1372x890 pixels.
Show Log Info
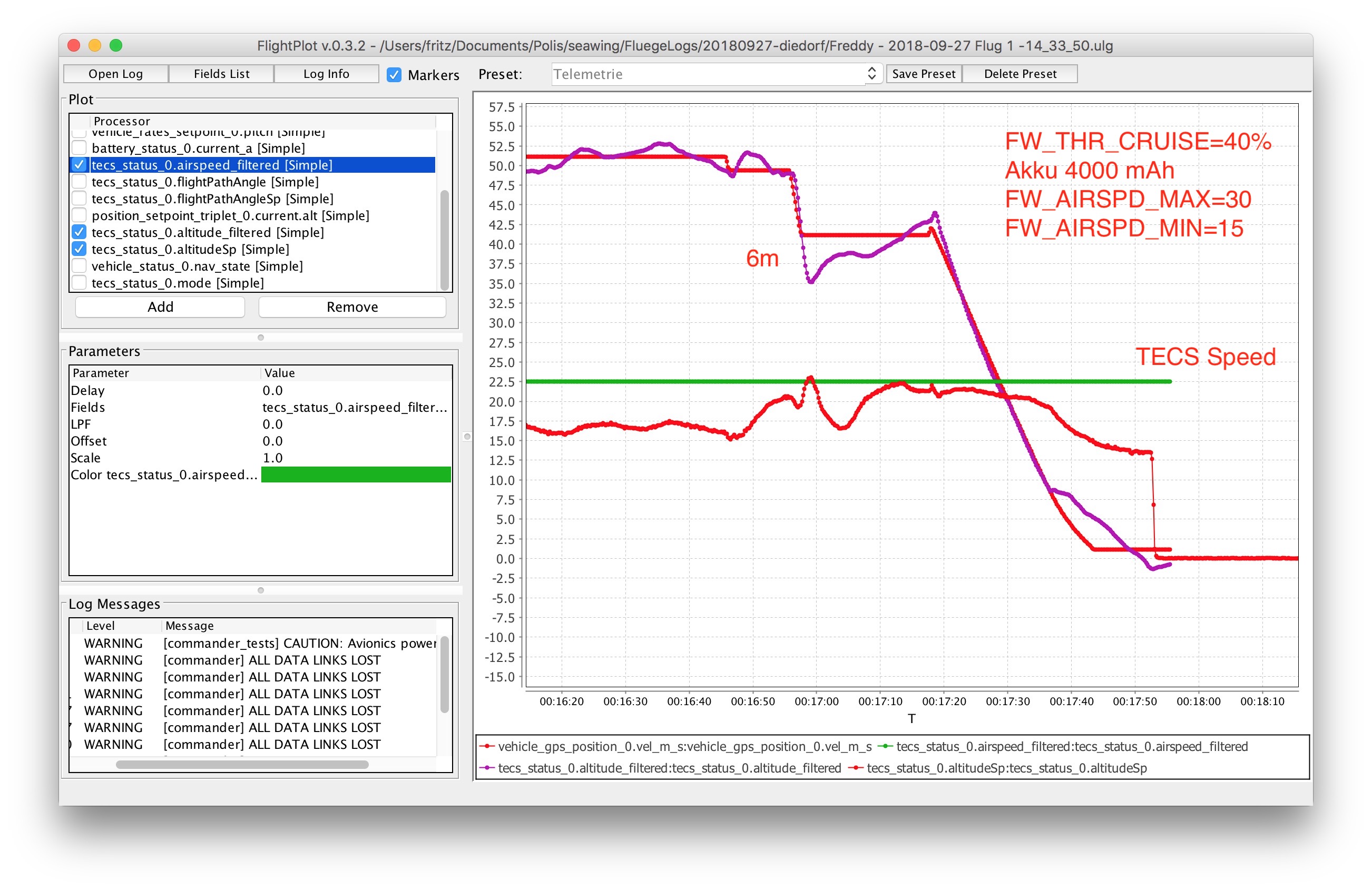(326, 74)
